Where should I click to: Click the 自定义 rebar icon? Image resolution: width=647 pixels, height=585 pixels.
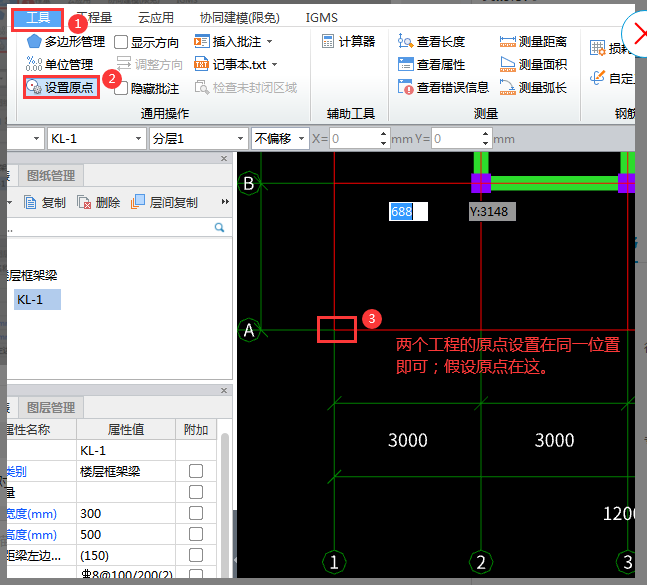pyautogui.click(x=597, y=78)
